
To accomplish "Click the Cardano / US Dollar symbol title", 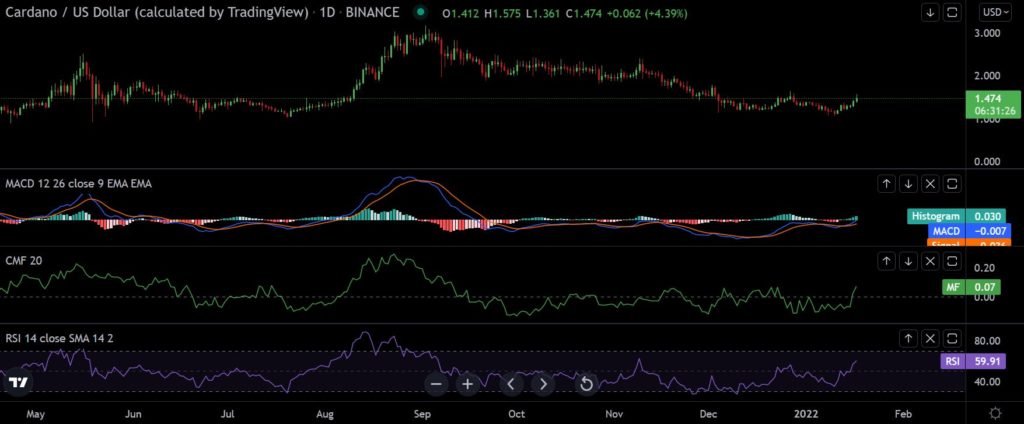I will coord(157,12).
